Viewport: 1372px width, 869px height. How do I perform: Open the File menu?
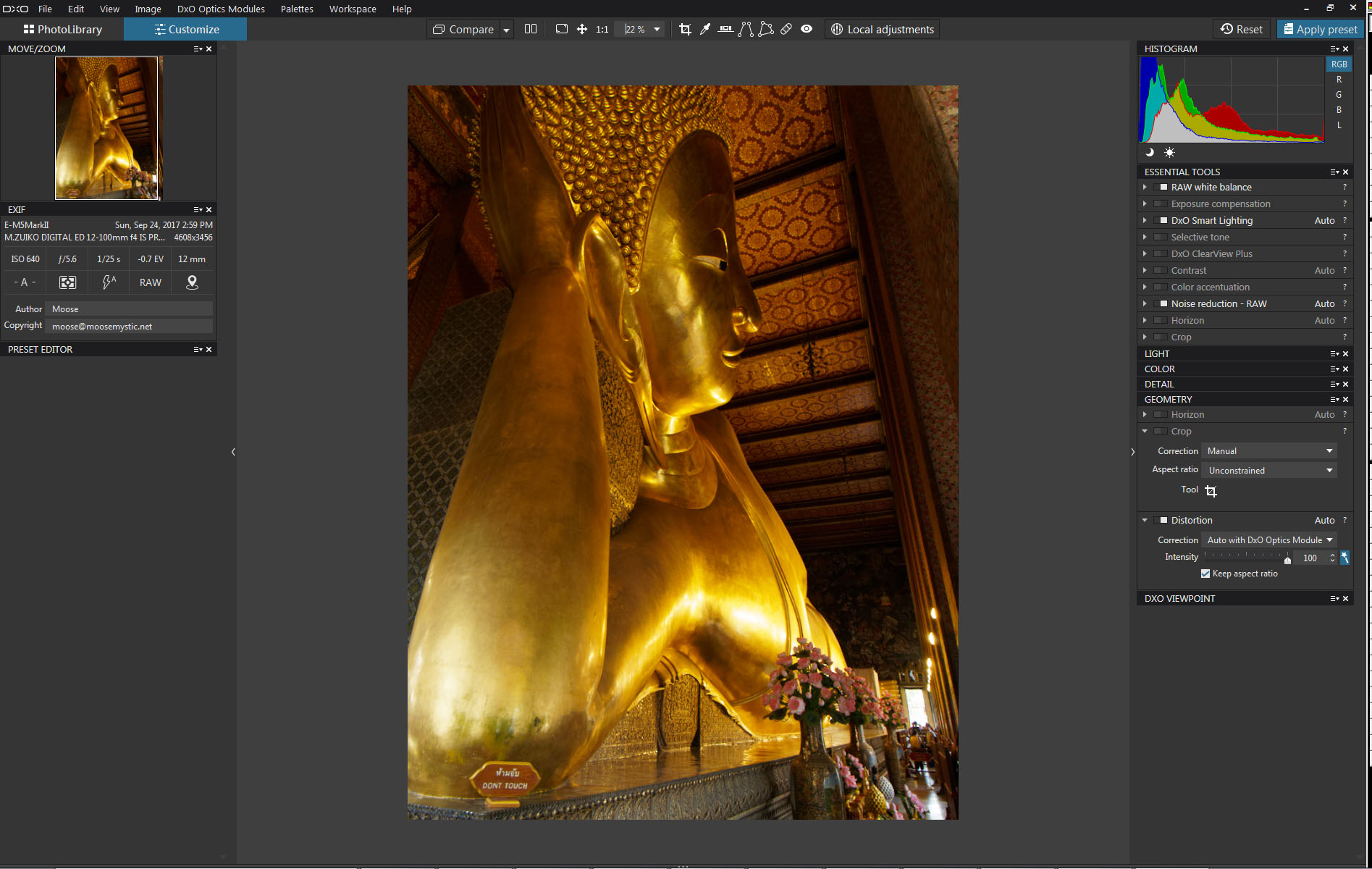[x=45, y=9]
